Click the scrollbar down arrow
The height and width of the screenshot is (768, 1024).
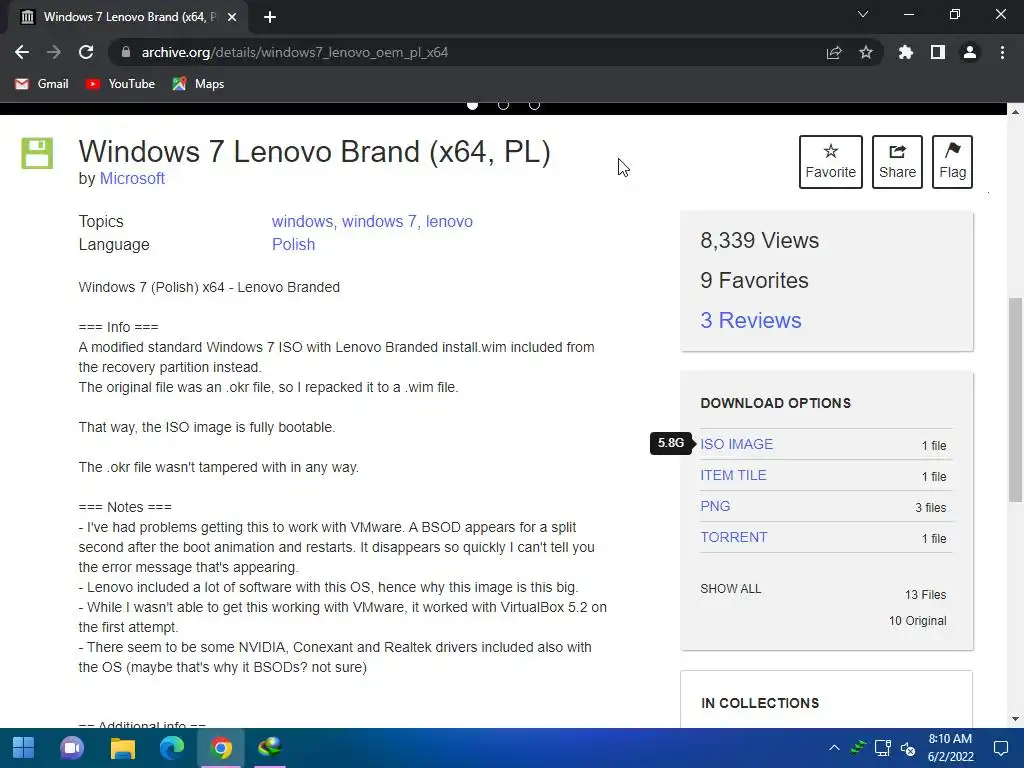1015,719
